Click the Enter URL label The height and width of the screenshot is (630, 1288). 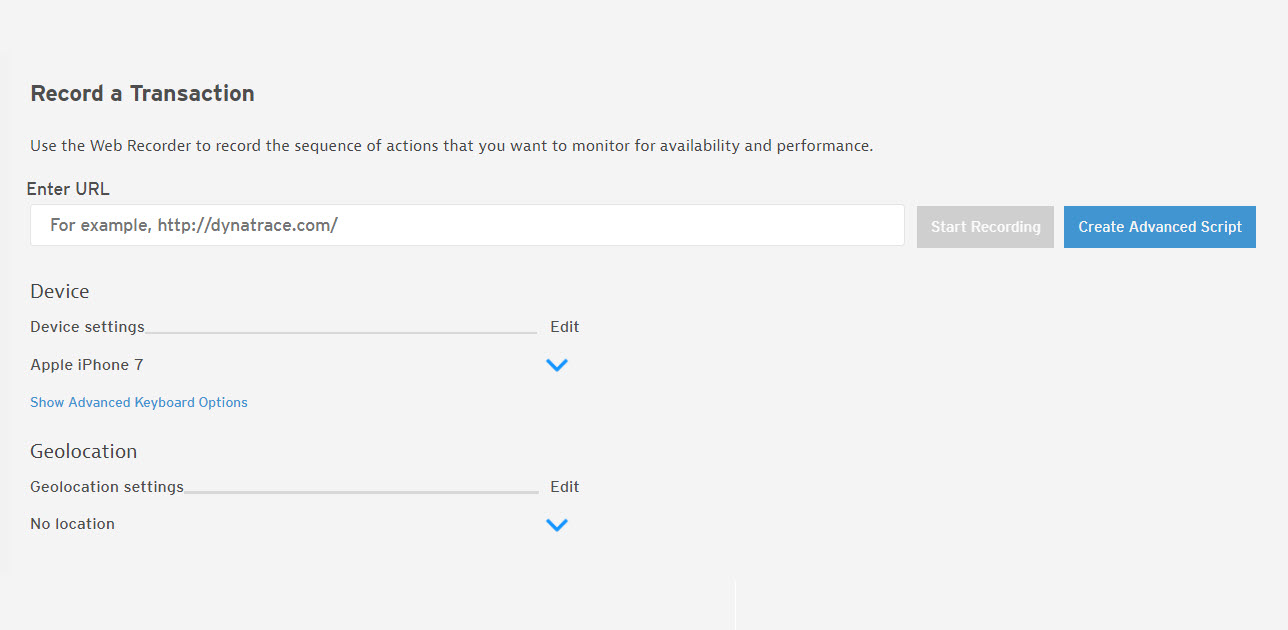point(68,189)
